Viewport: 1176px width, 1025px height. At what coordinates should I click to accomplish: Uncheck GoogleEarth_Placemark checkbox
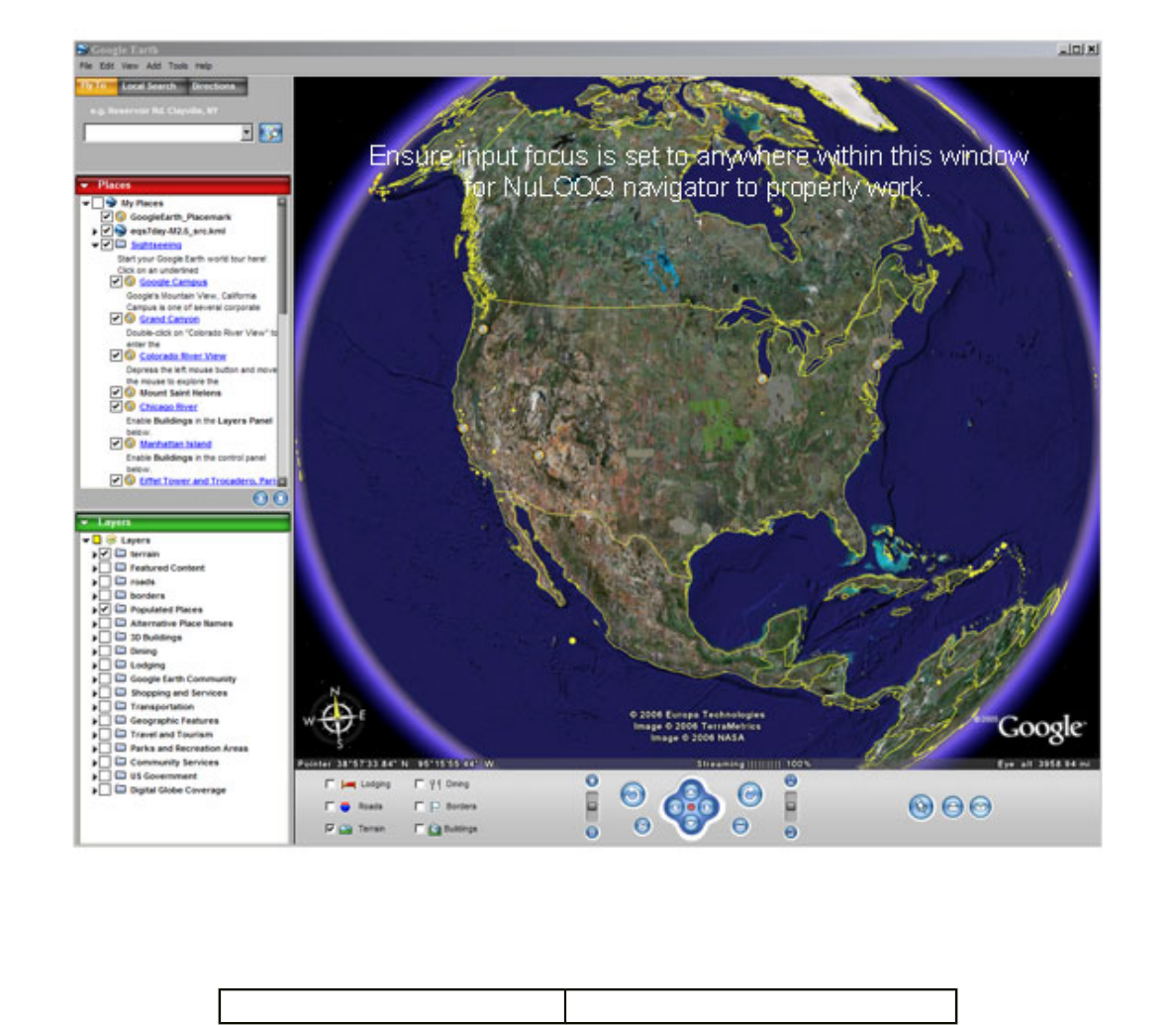coord(107,217)
